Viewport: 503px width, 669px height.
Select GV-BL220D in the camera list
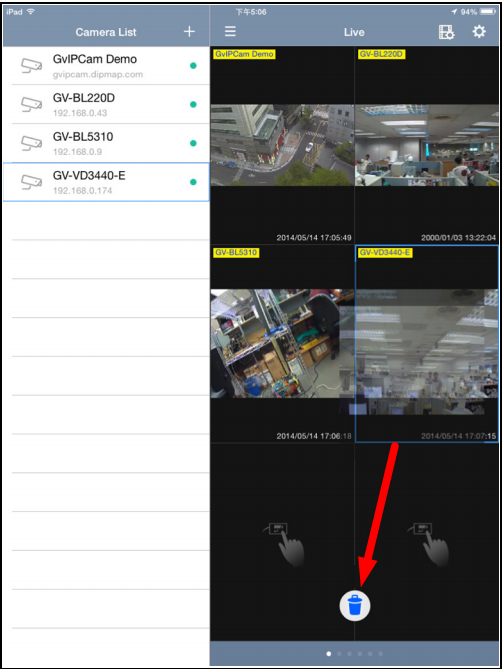(x=106, y=105)
